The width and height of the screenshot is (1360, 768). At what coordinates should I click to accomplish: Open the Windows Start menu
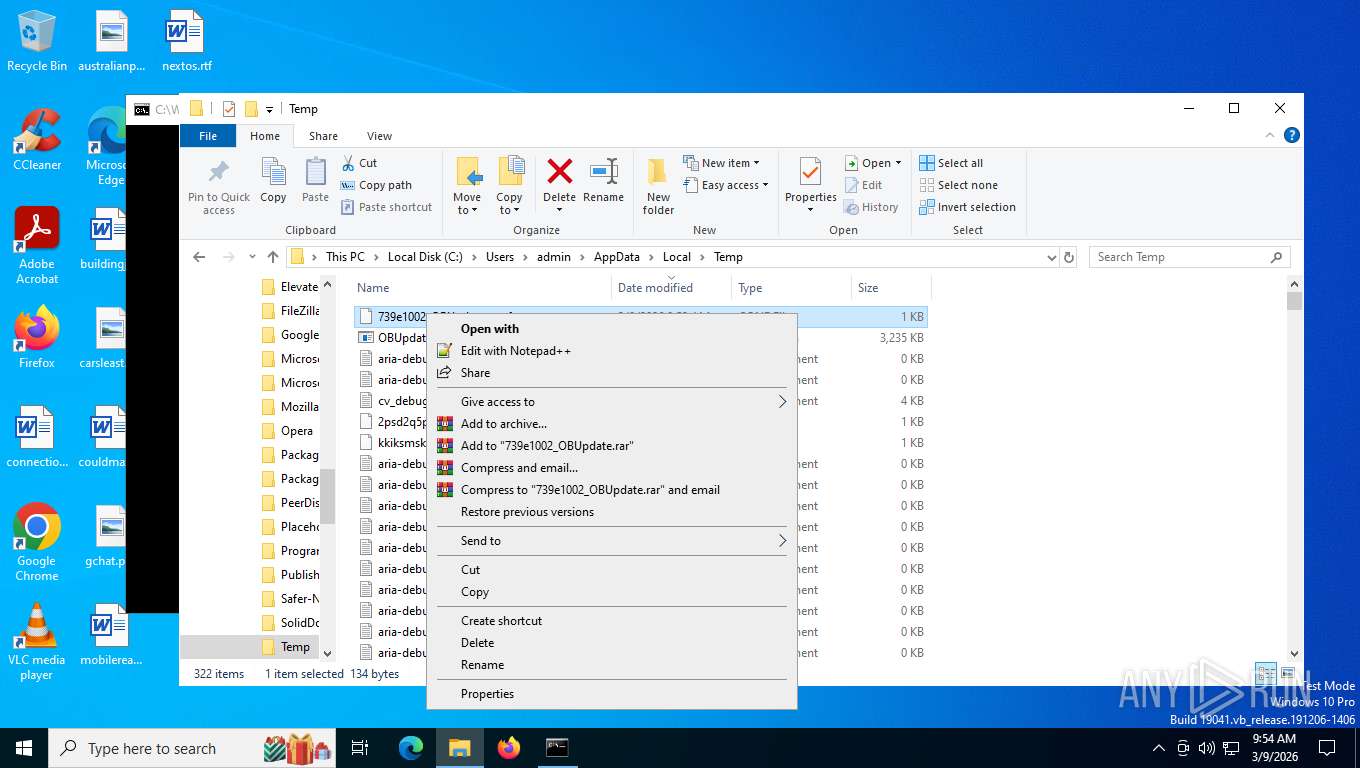coord(24,748)
